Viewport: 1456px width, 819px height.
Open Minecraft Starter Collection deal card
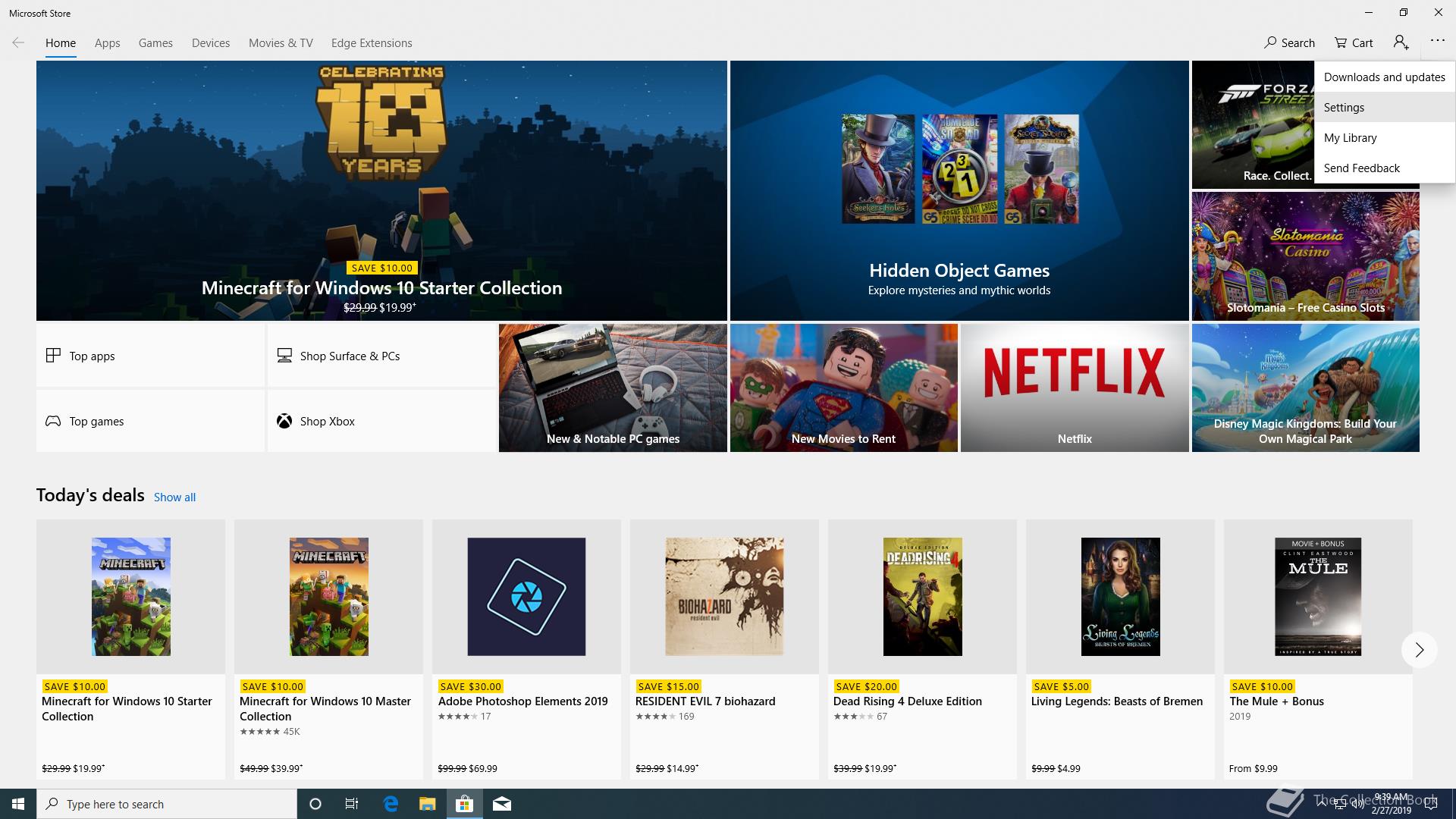coord(130,649)
